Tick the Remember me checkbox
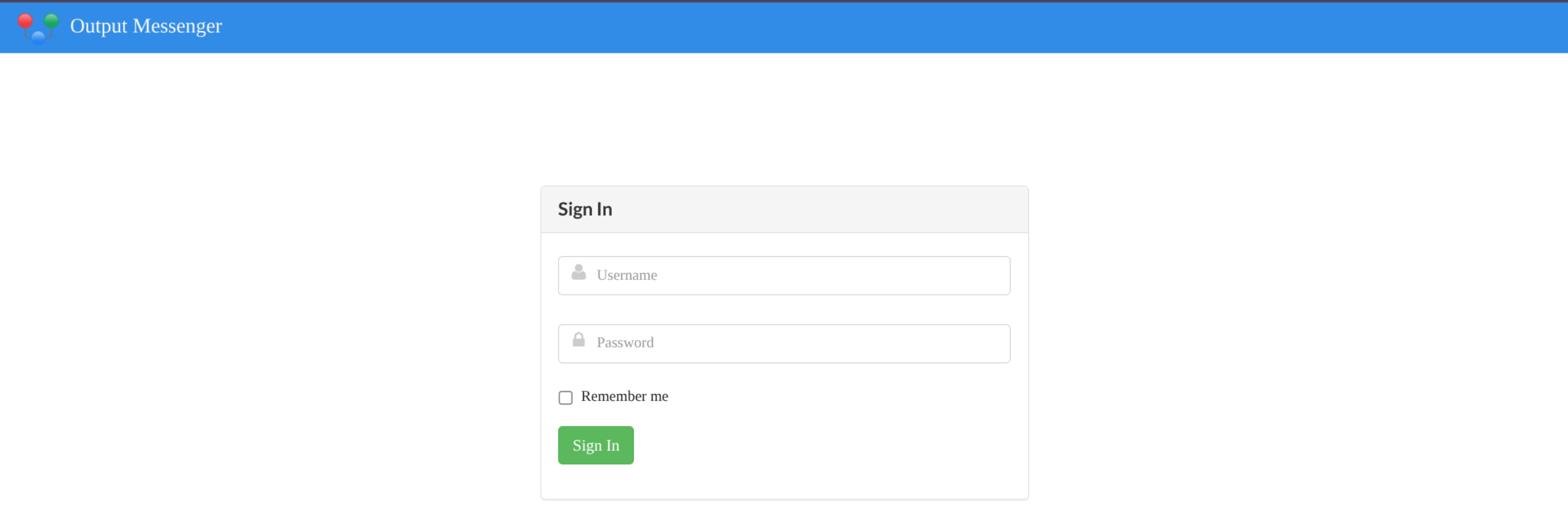 [565, 398]
